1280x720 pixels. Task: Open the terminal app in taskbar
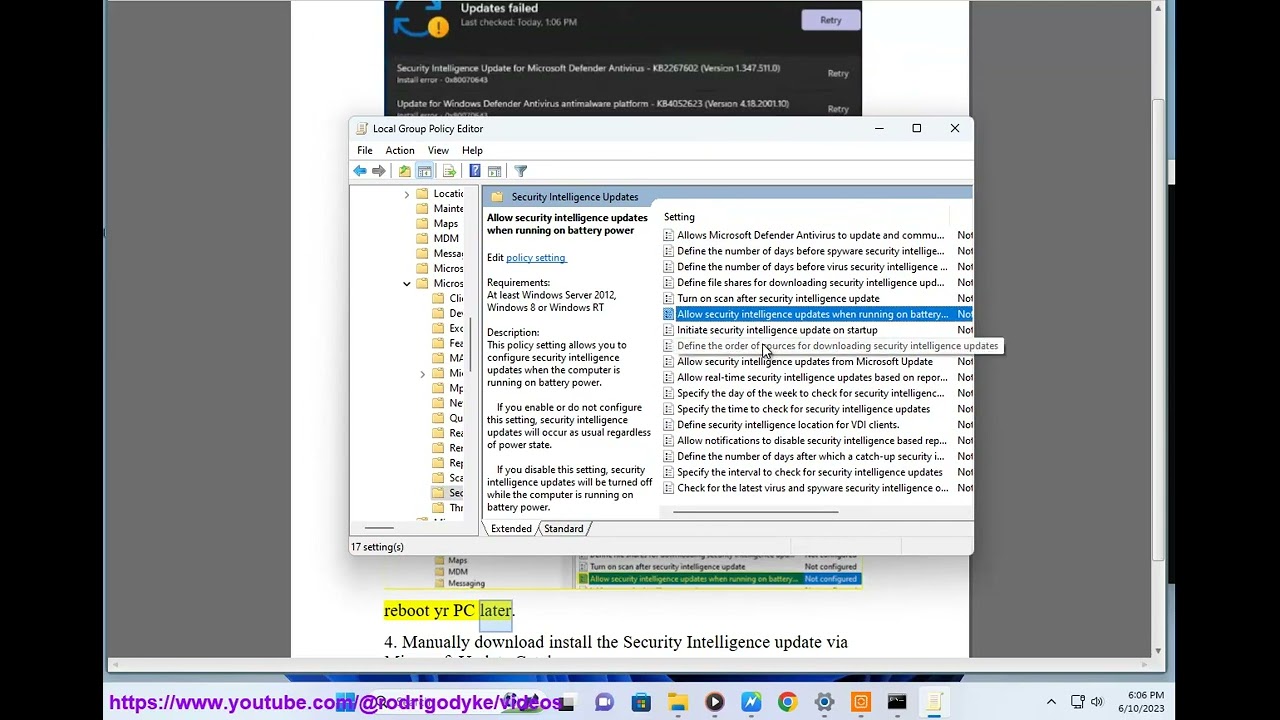point(897,703)
